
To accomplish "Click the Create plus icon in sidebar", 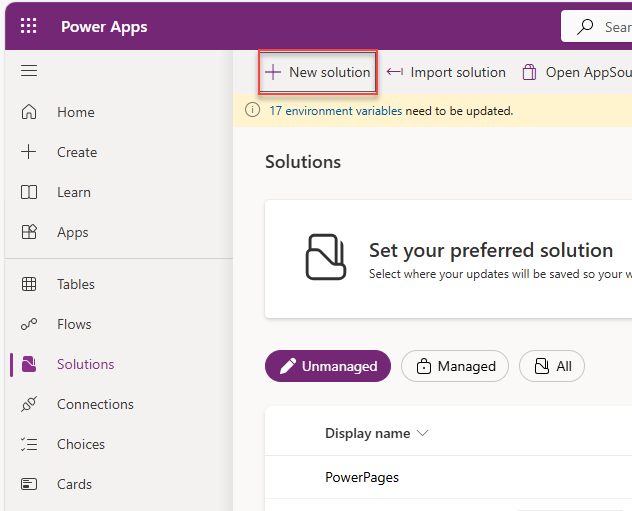I will [x=29, y=152].
